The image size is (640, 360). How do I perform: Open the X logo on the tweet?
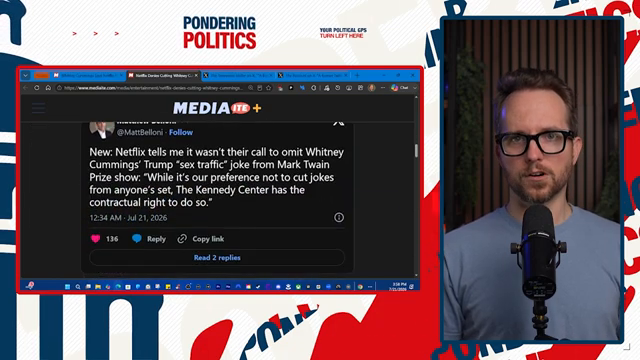pyautogui.click(x=338, y=122)
